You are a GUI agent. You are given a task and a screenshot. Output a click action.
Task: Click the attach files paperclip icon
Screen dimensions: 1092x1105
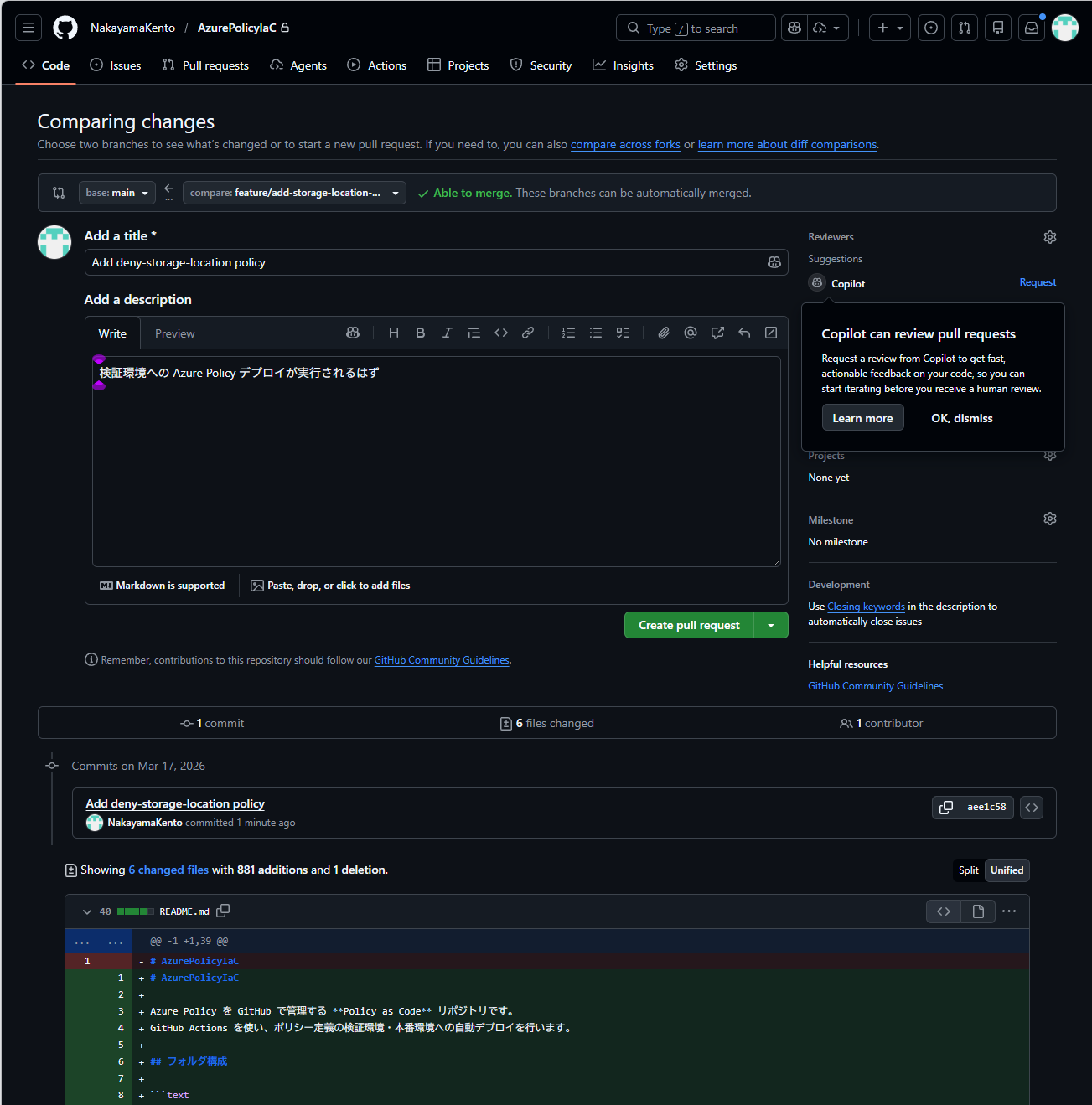tap(664, 333)
